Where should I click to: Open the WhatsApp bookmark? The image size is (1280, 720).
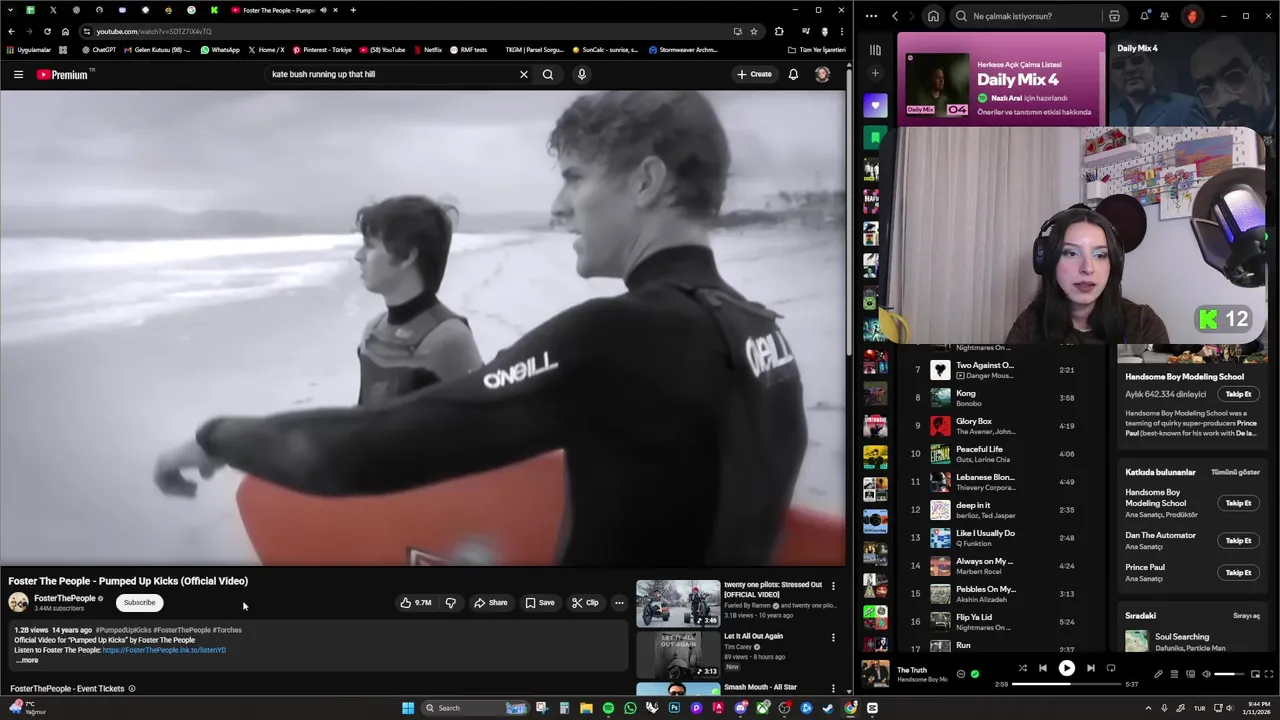coord(220,49)
